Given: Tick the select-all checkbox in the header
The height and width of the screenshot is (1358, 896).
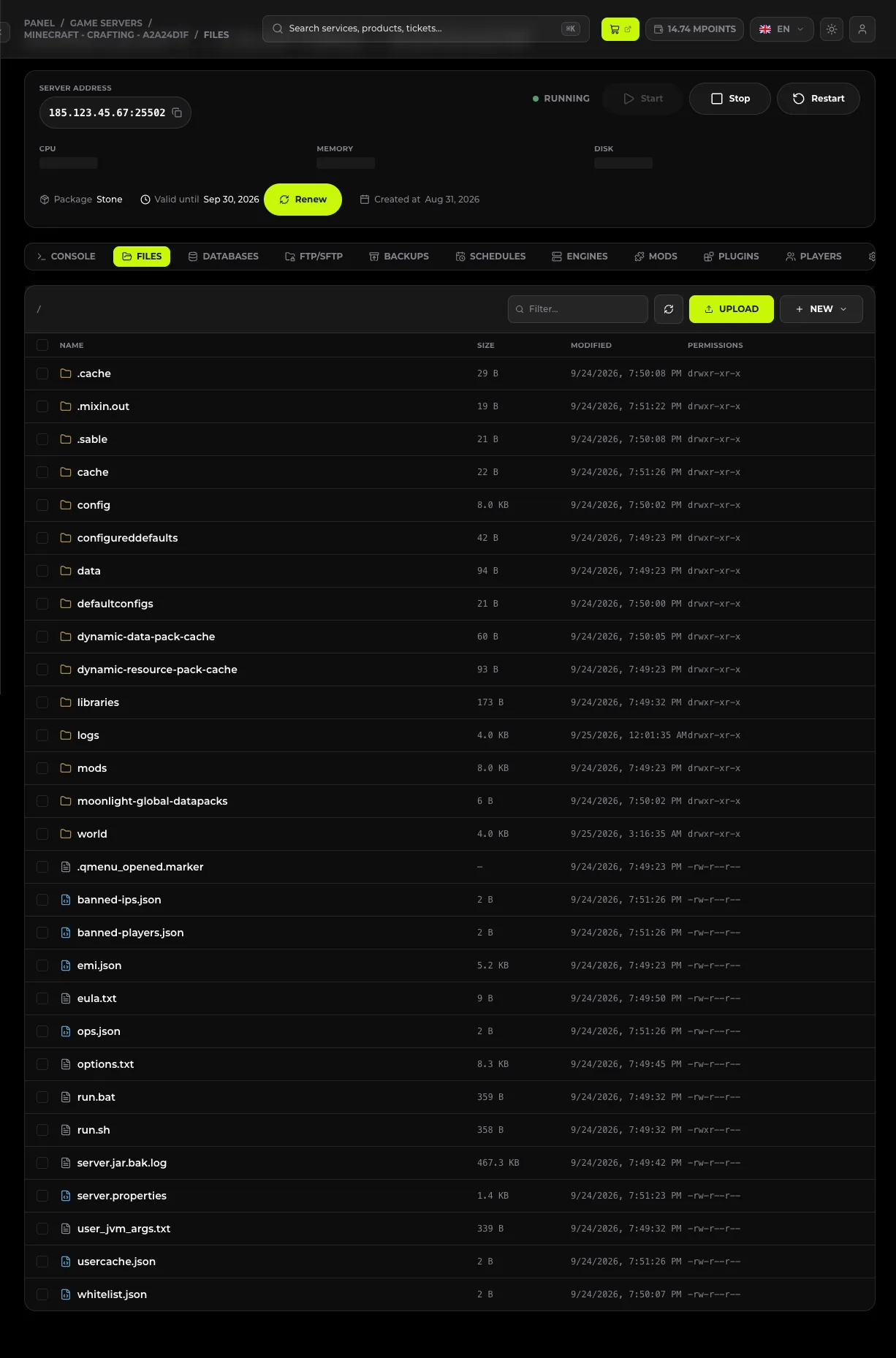Looking at the screenshot, I should 42,345.
